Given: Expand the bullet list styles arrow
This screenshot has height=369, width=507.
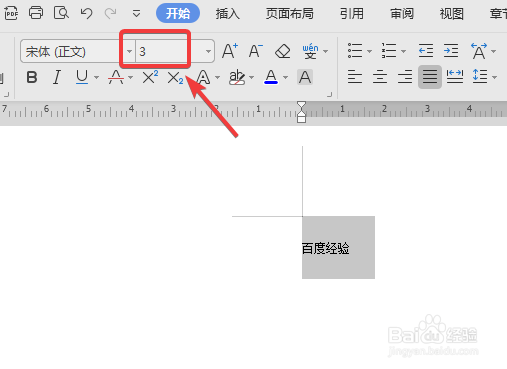Looking at the screenshot, I should [369, 51].
